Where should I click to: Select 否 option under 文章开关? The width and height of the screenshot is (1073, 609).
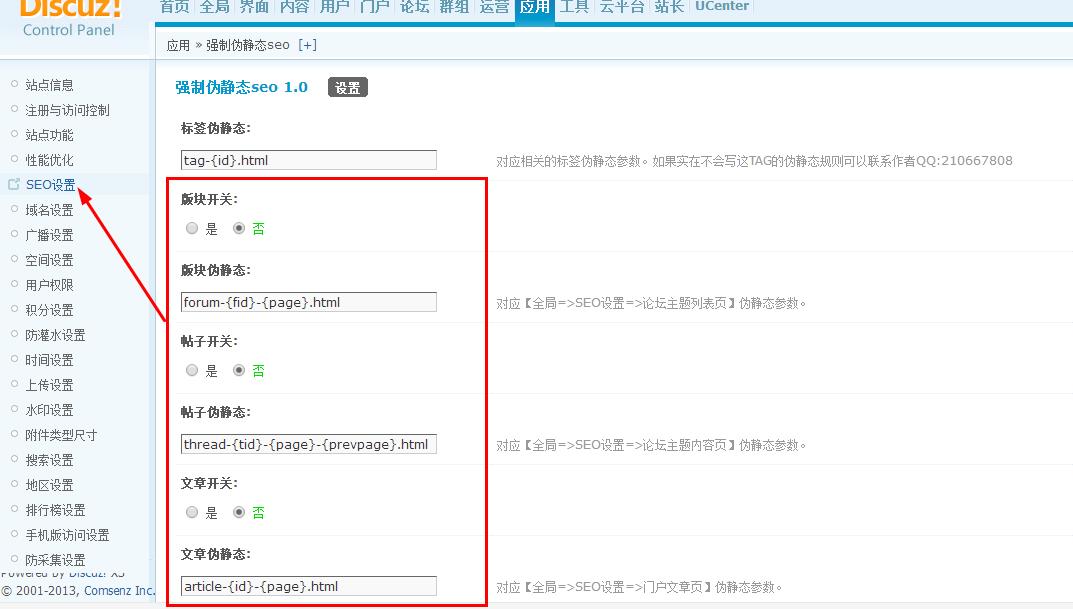pos(237,512)
